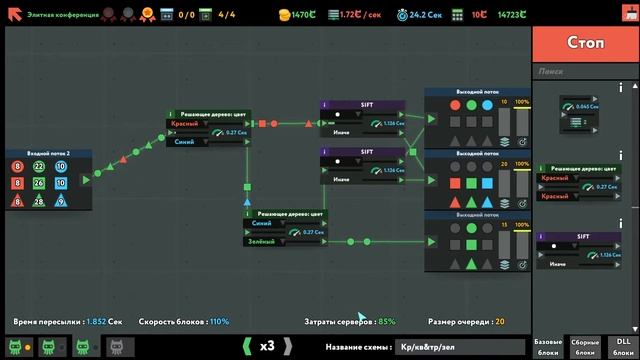
Task: Adjust the 100% bar in first output stream
Action: 522,121
